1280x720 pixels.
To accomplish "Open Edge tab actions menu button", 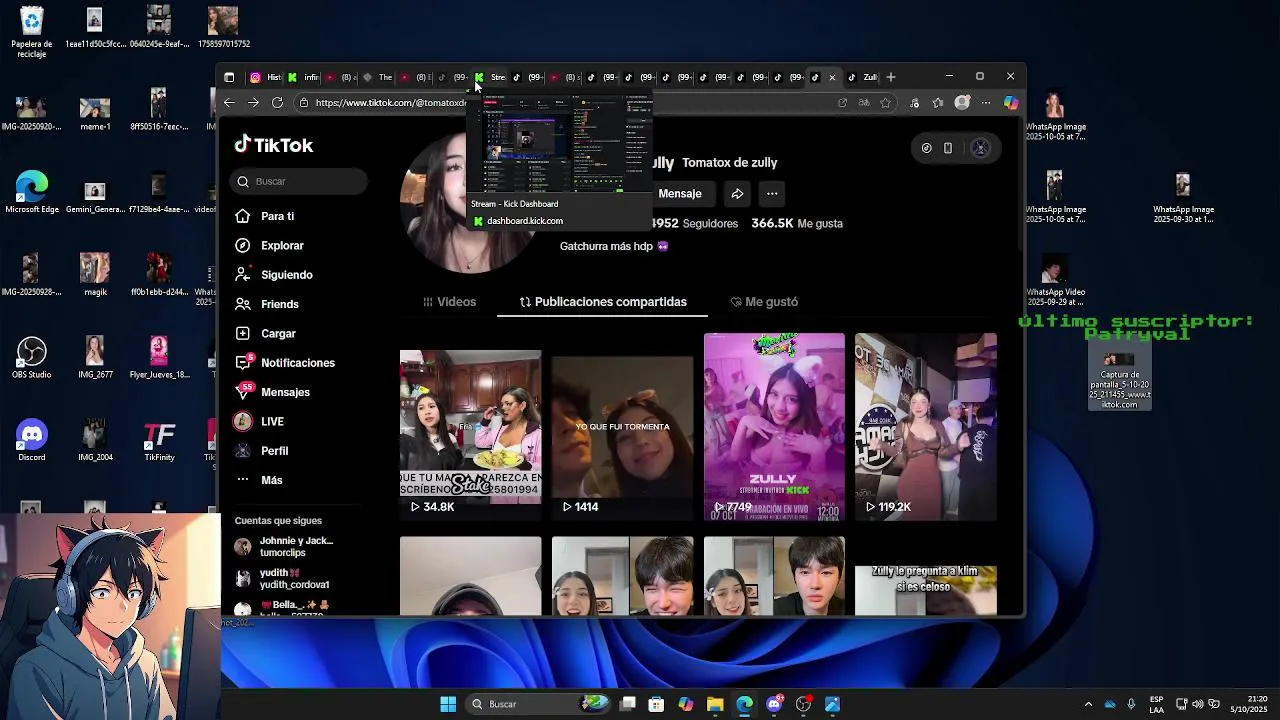I will click(x=229, y=77).
